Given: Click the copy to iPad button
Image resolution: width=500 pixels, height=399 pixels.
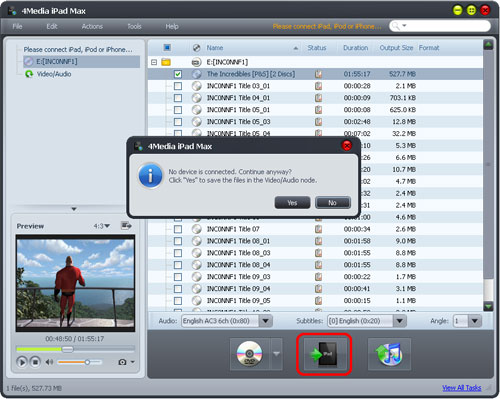Looking at the screenshot, I should 324,354.
